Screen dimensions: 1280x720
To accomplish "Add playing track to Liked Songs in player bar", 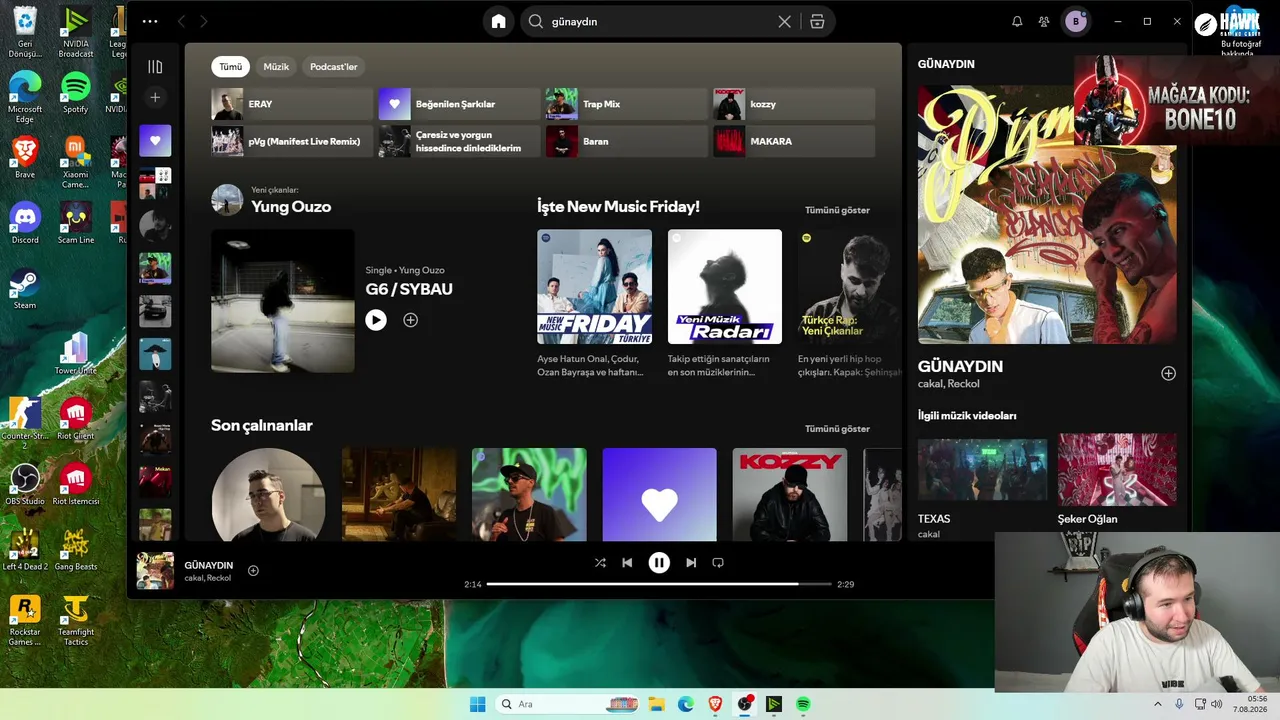I will (253, 571).
